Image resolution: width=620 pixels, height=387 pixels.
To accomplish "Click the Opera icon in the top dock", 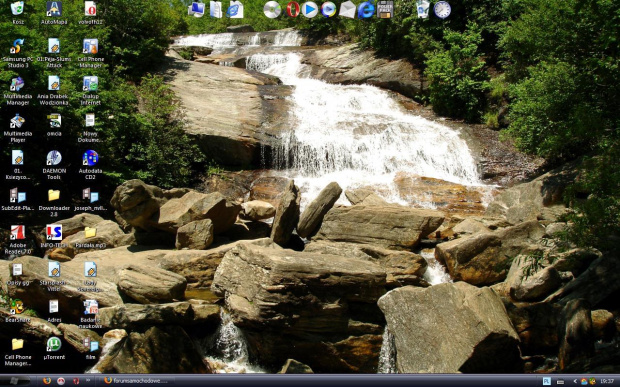I will 293,9.
